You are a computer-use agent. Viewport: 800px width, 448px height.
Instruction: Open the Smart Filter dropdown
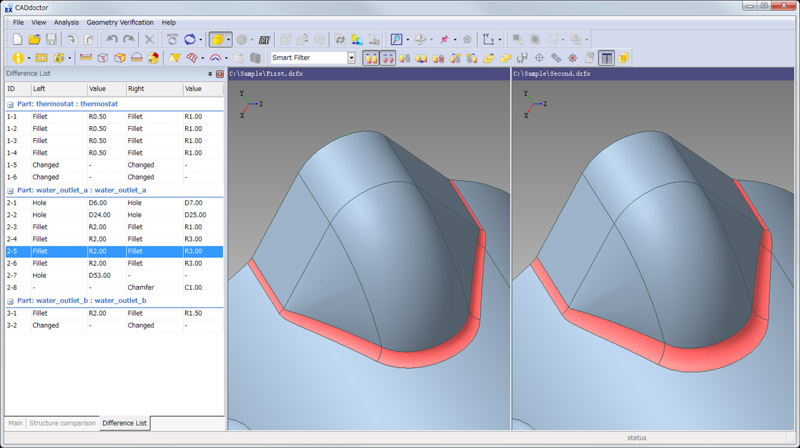(x=351, y=58)
